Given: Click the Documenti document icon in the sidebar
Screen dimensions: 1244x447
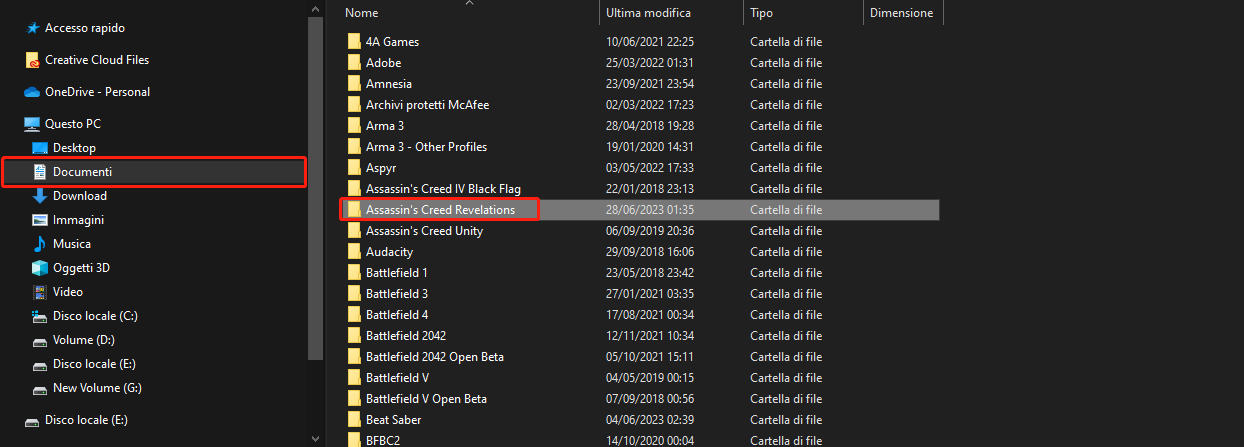Looking at the screenshot, I should point(40,172).
